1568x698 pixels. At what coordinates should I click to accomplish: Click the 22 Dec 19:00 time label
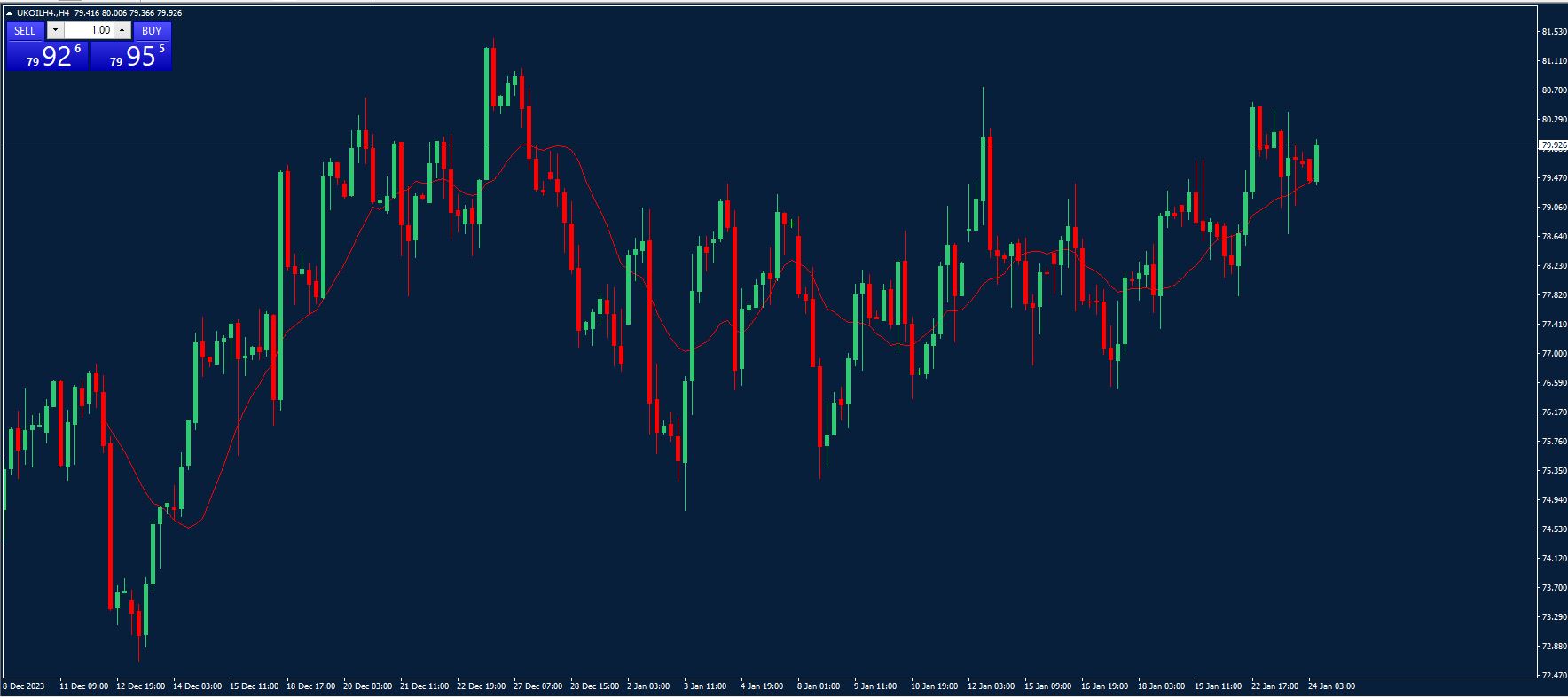pos(481,686)
